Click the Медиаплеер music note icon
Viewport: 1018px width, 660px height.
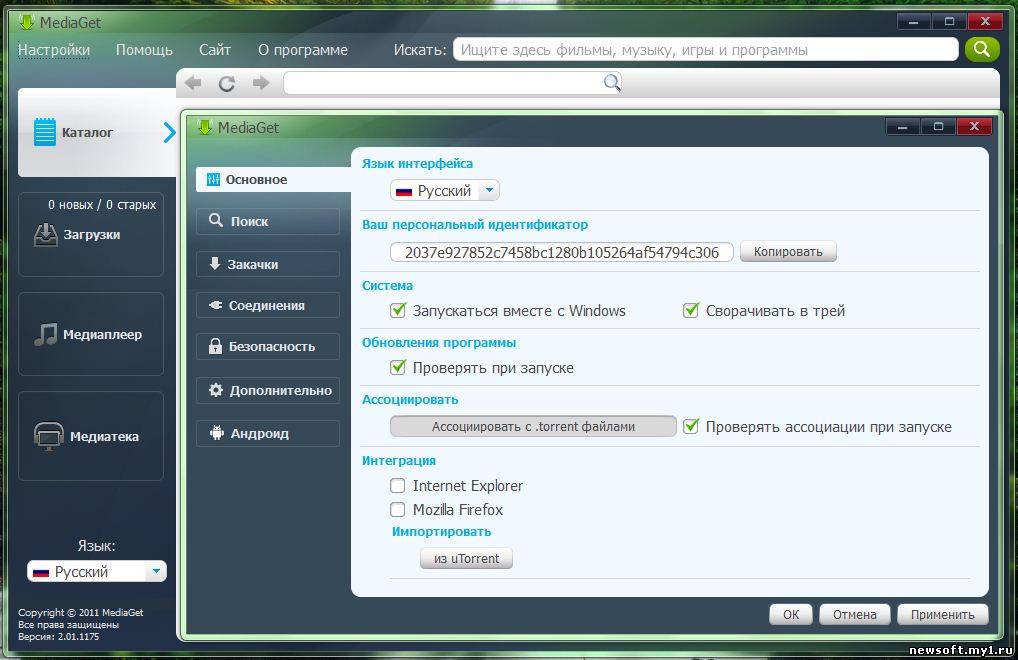45,334
